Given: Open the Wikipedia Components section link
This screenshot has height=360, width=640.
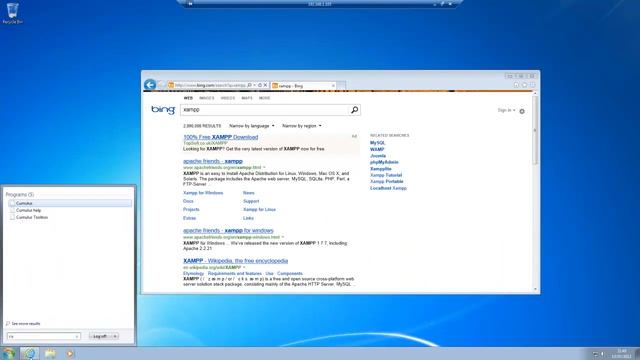Looking at the screenshot, I should coord(290,273).
